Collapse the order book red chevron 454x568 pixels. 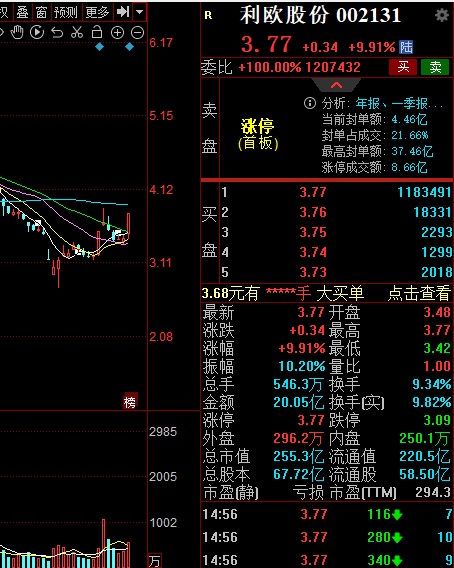(x=336, y=85)
